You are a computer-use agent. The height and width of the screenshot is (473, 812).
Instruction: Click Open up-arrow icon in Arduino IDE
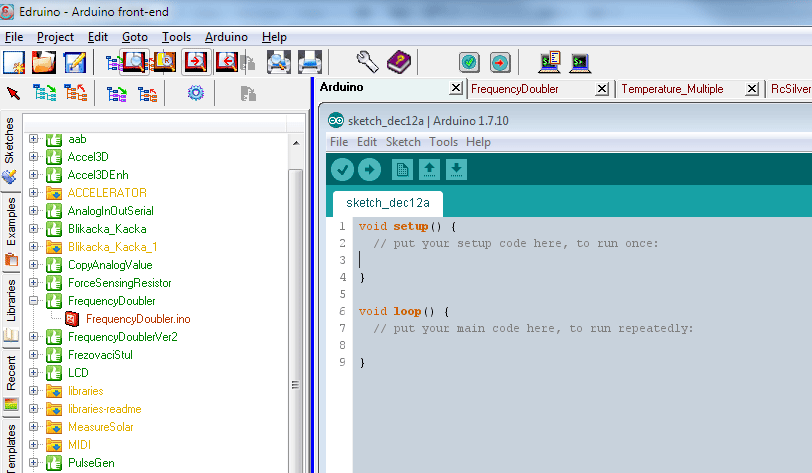point(429,169)
